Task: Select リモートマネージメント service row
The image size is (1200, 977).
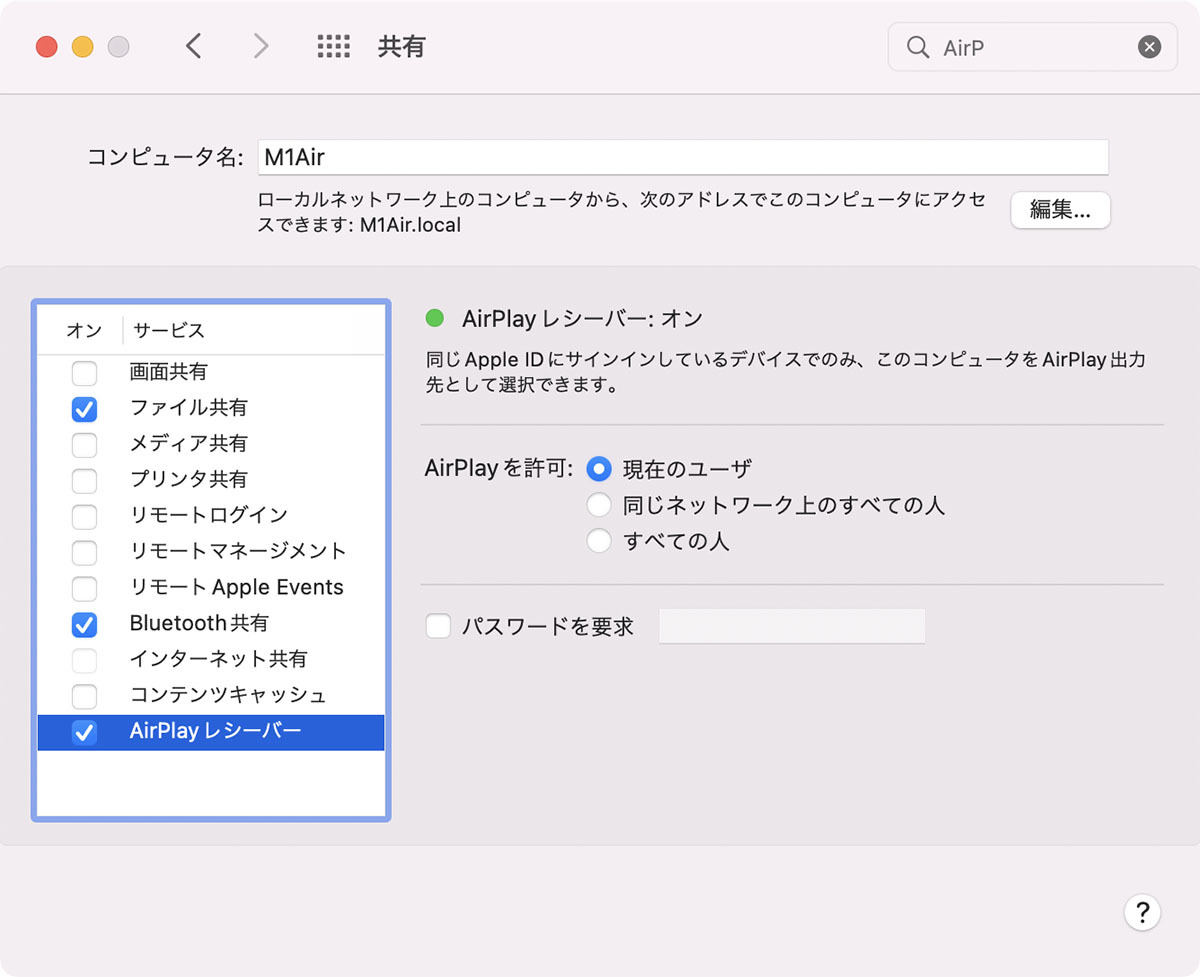Action: tap(211, 551)
